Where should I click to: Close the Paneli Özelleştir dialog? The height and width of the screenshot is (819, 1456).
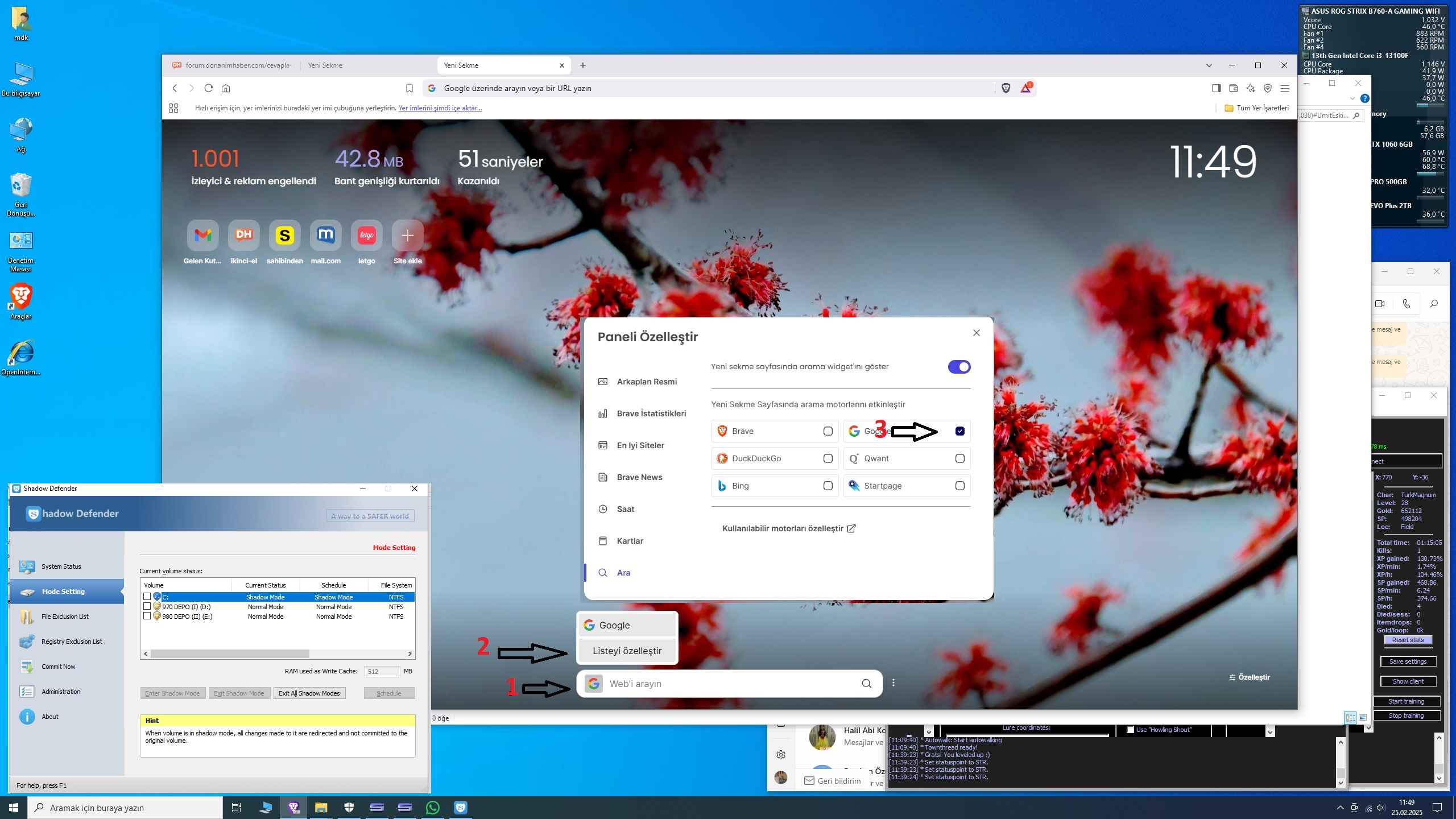tap(977, 333)
